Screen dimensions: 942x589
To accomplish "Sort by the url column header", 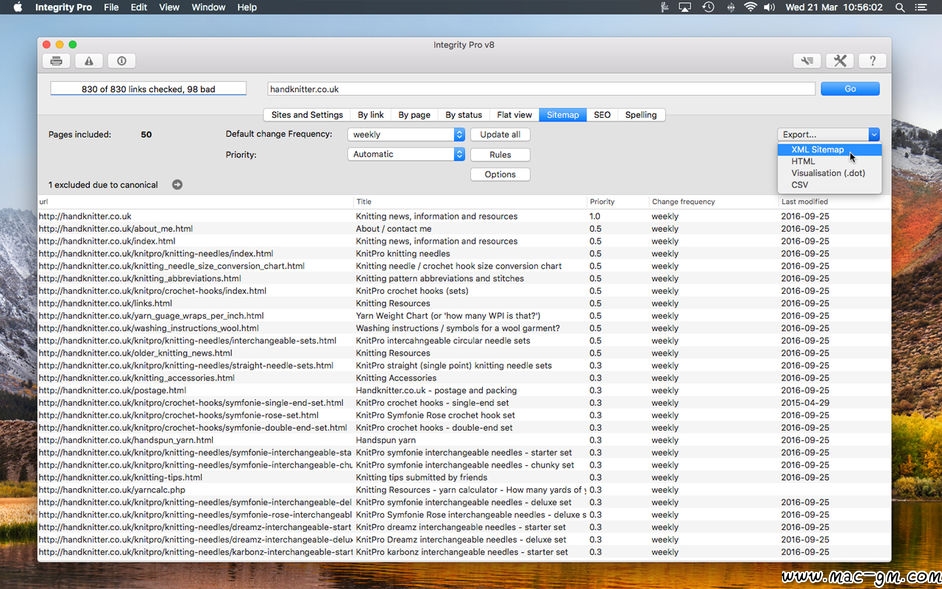I will 196,202.
